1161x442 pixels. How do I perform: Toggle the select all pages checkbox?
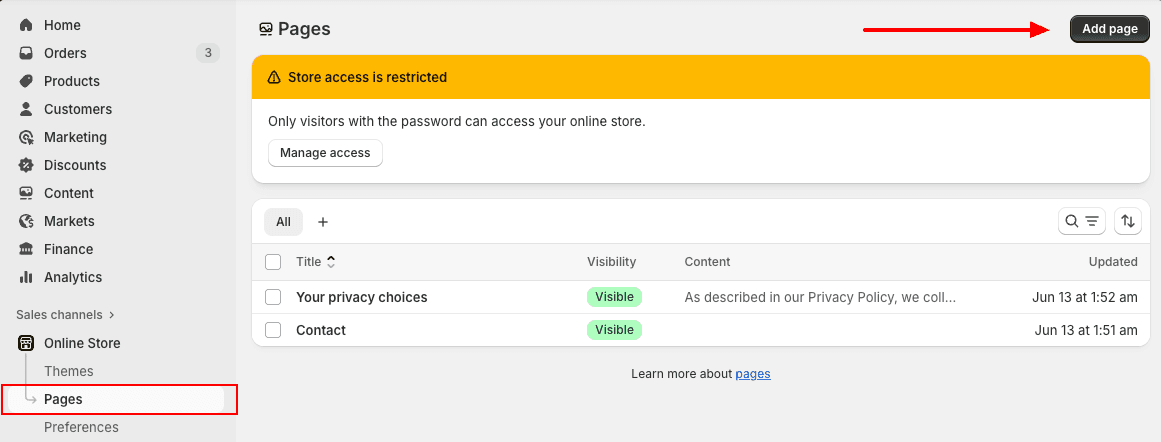(273, 262)
